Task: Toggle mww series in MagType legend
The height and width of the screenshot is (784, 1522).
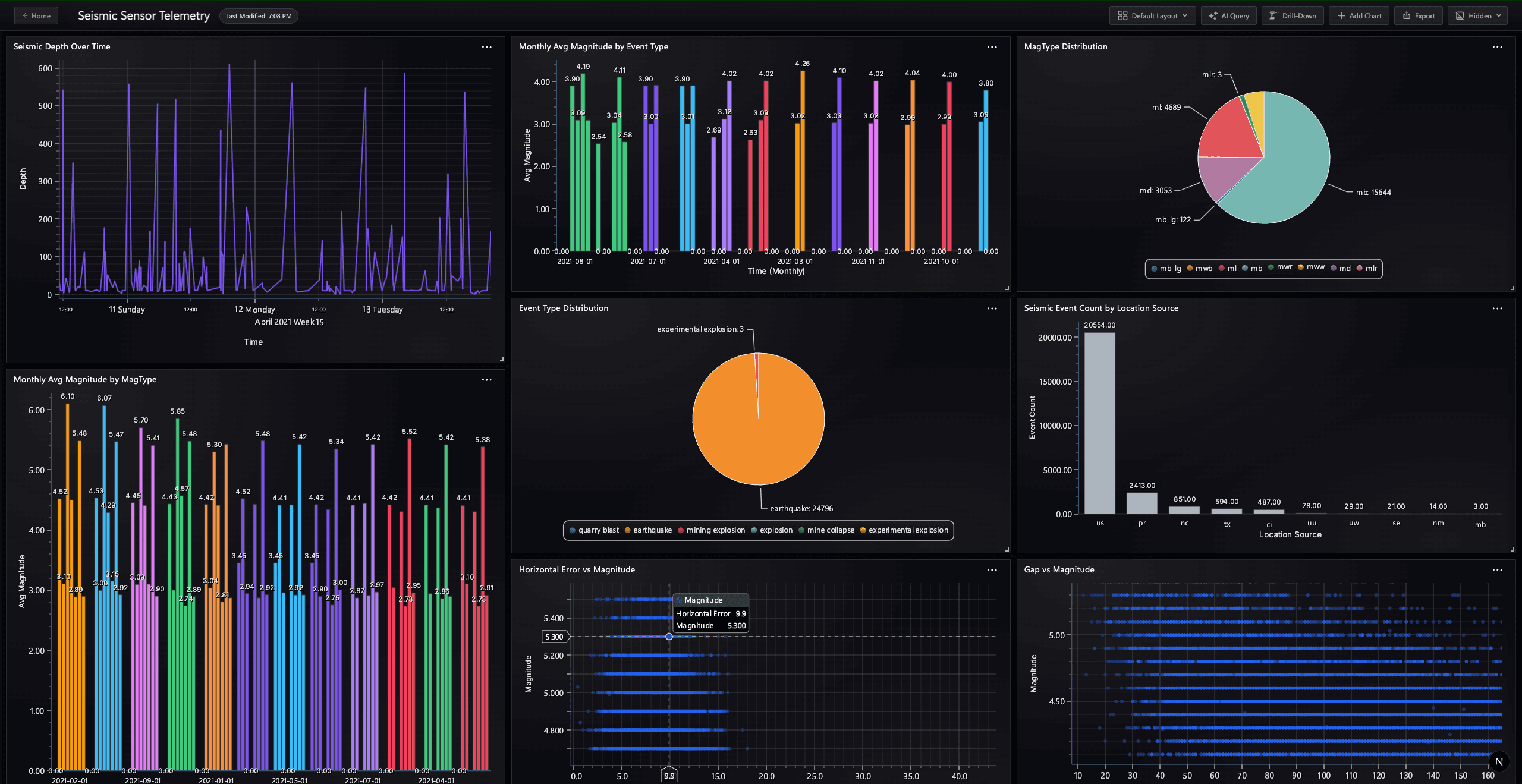Action: click(x=1311, y=267)
